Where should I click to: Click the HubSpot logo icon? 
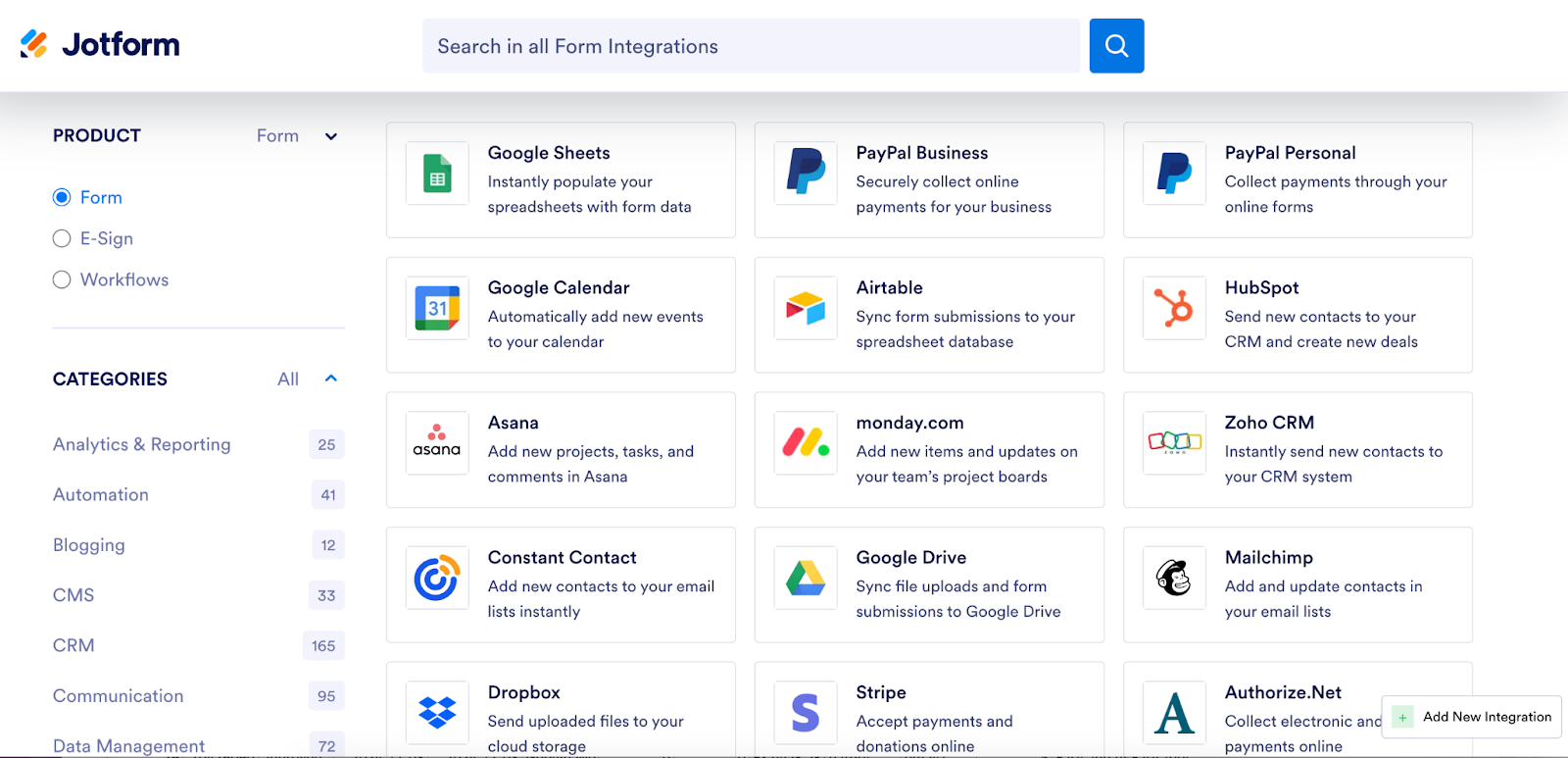(1174, 308)
